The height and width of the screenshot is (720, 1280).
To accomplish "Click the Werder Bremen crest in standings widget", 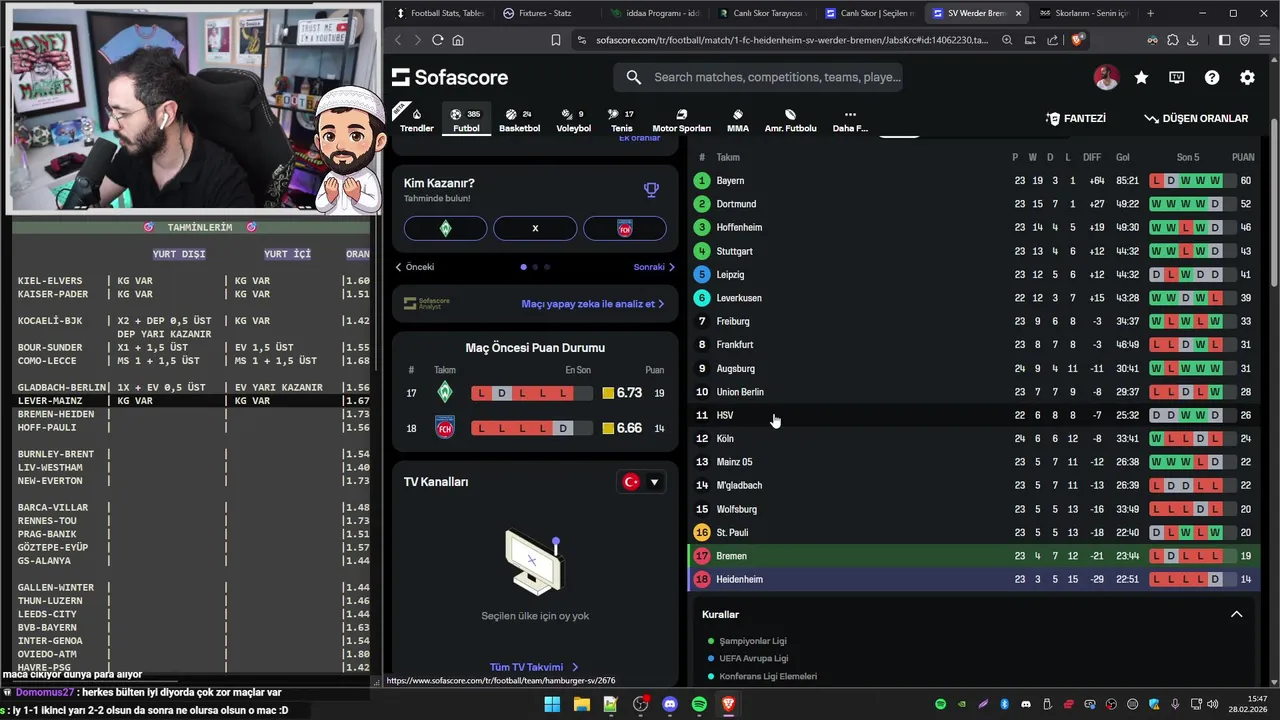I will click(445, 393).
